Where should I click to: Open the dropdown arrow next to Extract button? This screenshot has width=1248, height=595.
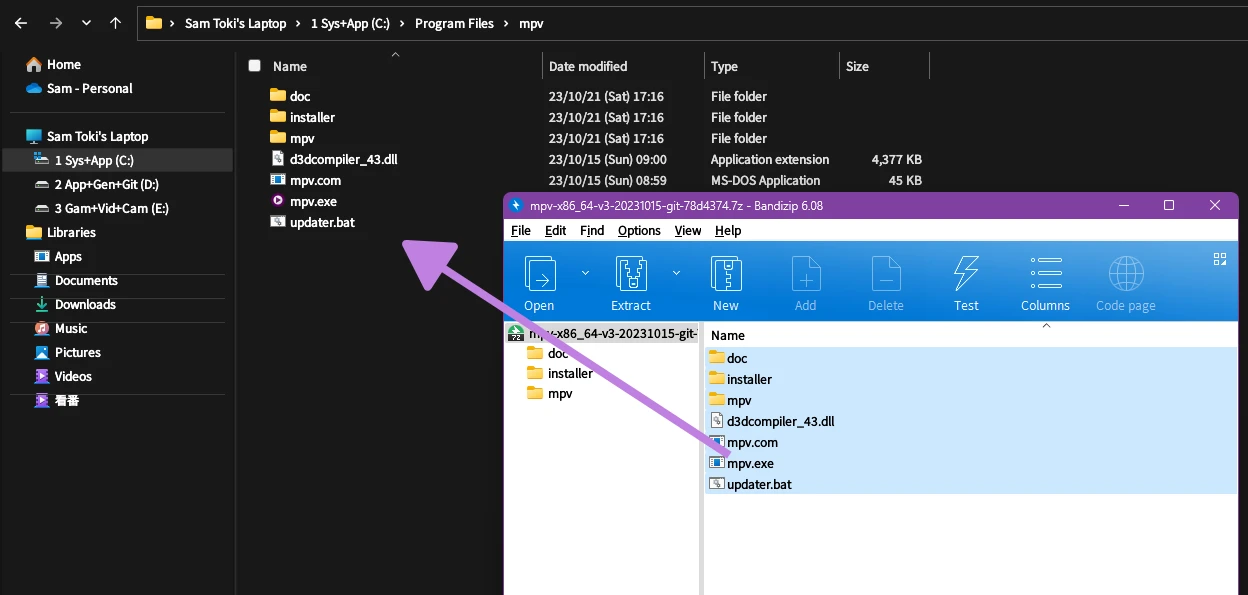[x=677, y=272]
